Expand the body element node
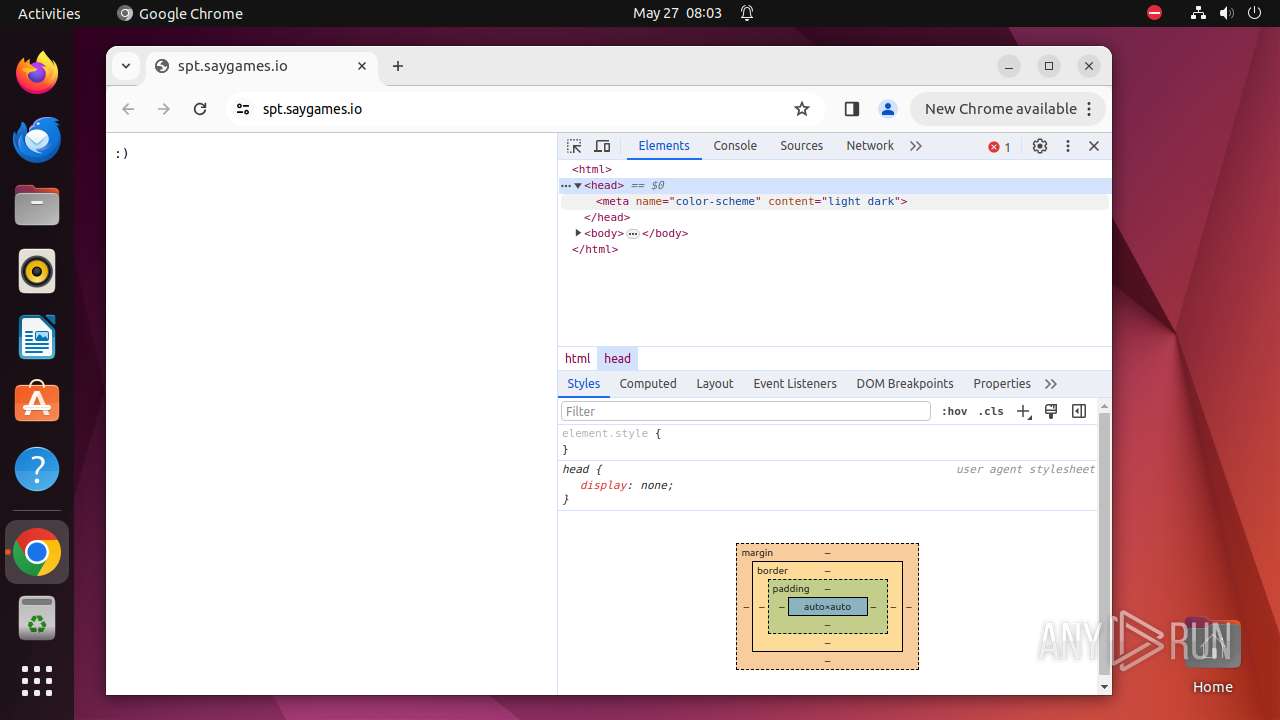The image size is (1280, 720). [578, 233]
